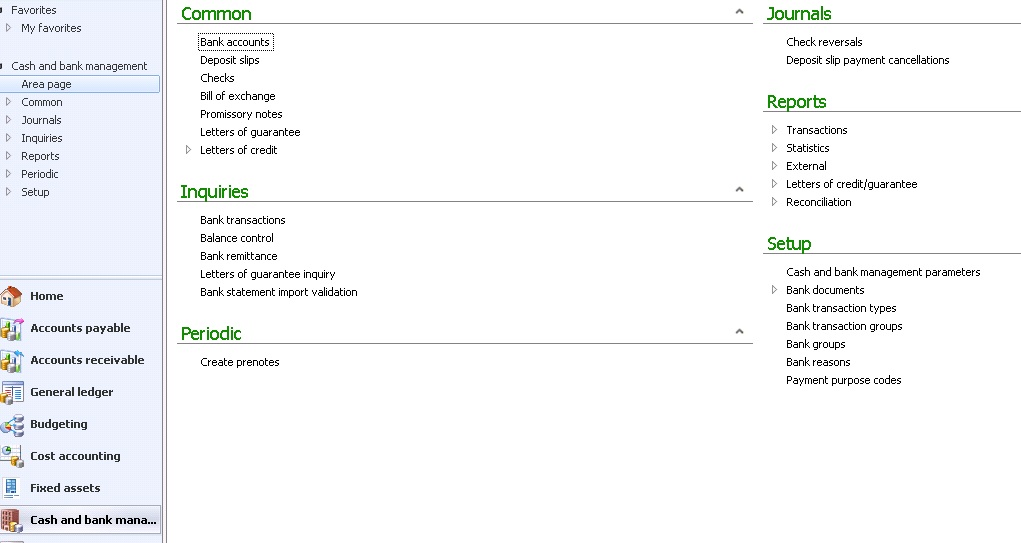Expand the Transactions reports group

[774, 130]
